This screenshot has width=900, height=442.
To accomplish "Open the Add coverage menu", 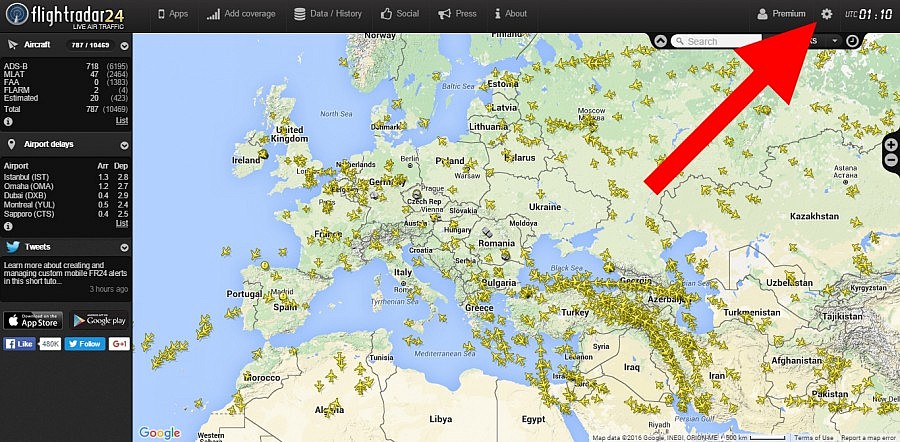I will 241,14.
